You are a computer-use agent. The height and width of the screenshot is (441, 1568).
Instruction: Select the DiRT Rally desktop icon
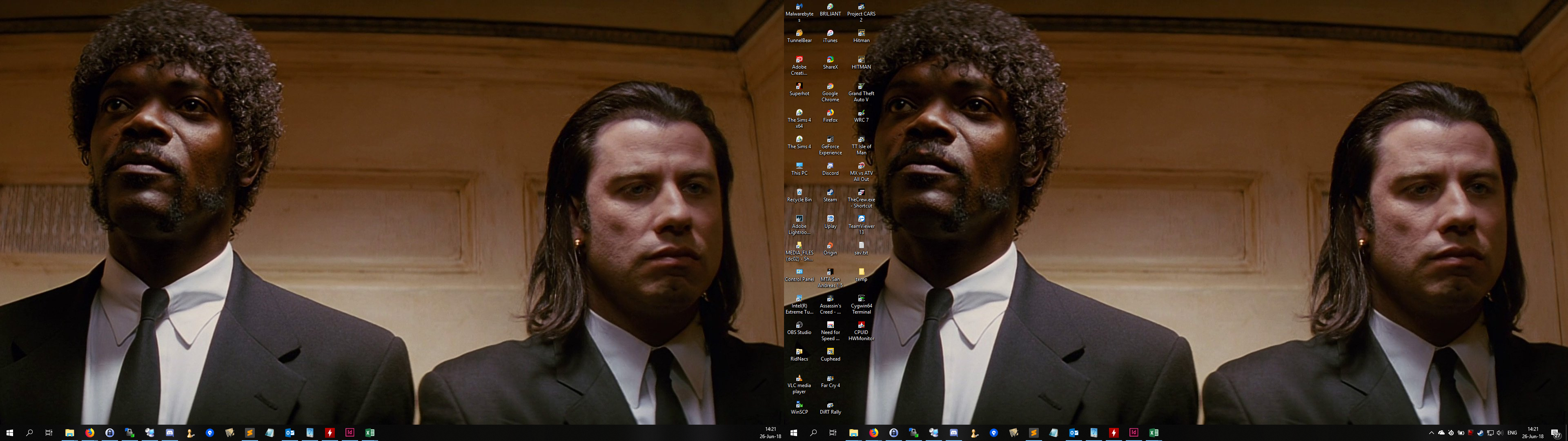coord(830,408)
